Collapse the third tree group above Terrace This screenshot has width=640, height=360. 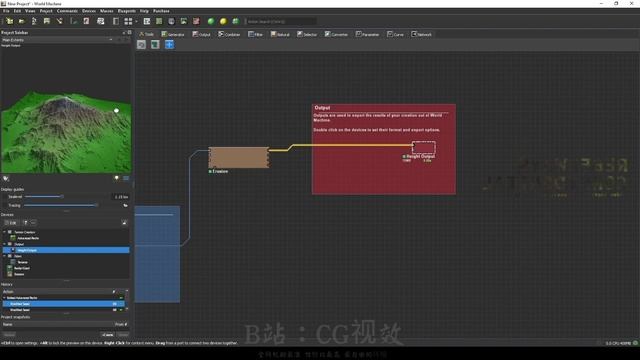4,256
